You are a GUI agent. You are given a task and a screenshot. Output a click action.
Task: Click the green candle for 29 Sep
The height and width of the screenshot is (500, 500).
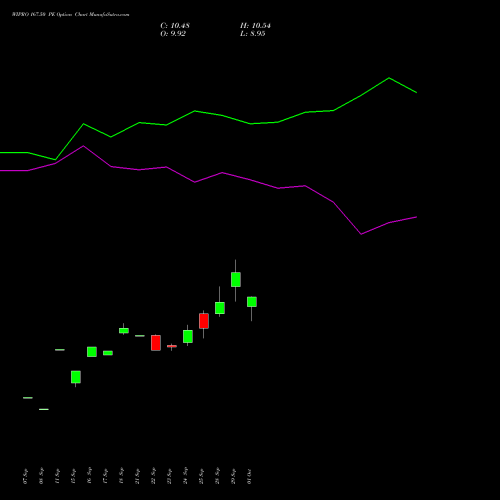click(236, 279)
